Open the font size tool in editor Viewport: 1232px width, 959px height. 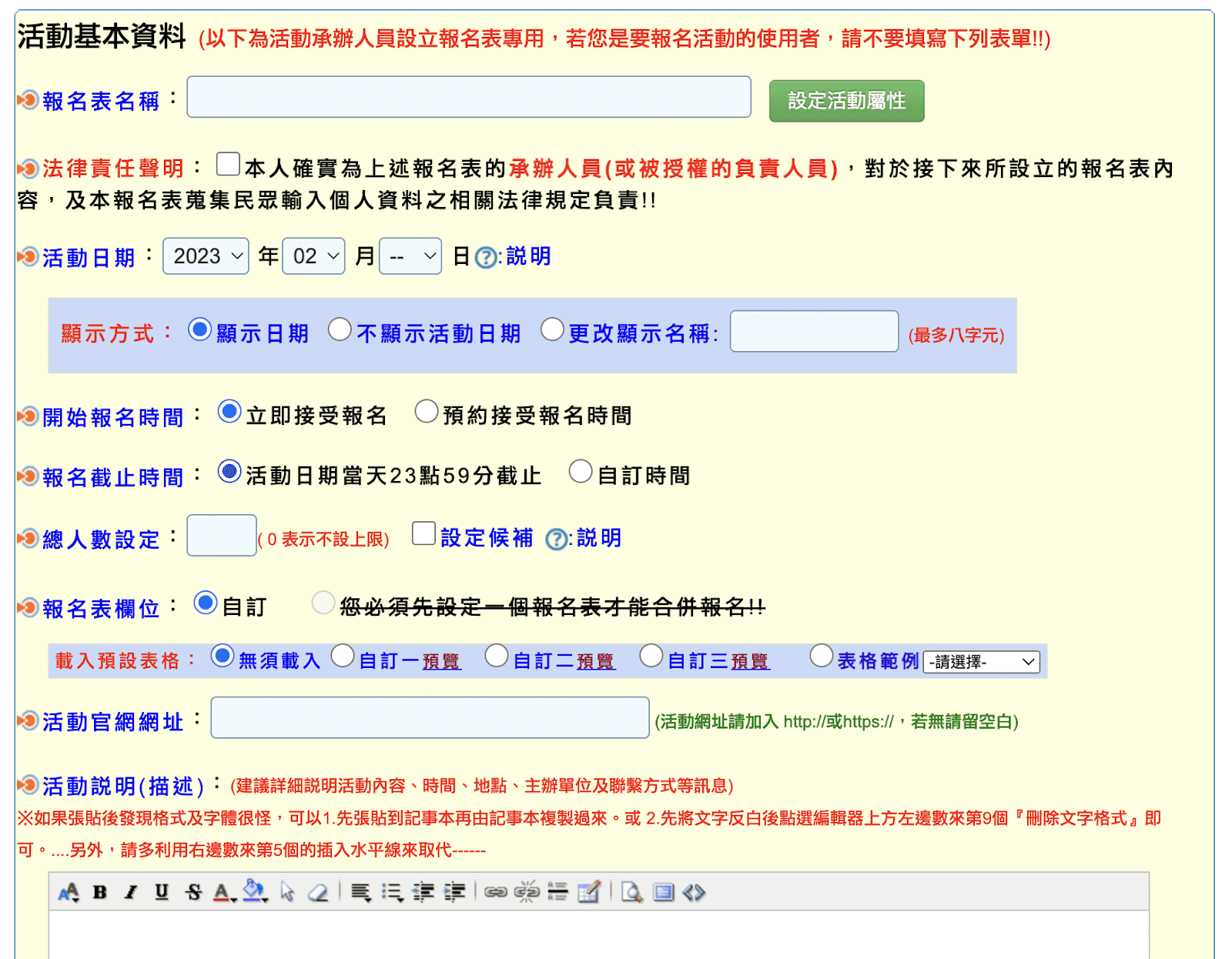[69, 892]
